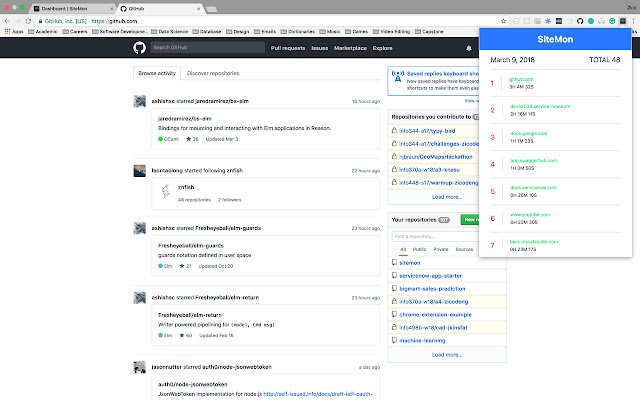This screenshot has width=640, height=400.
Task: Open Issues in GitHub header
Action: [320, 48]
